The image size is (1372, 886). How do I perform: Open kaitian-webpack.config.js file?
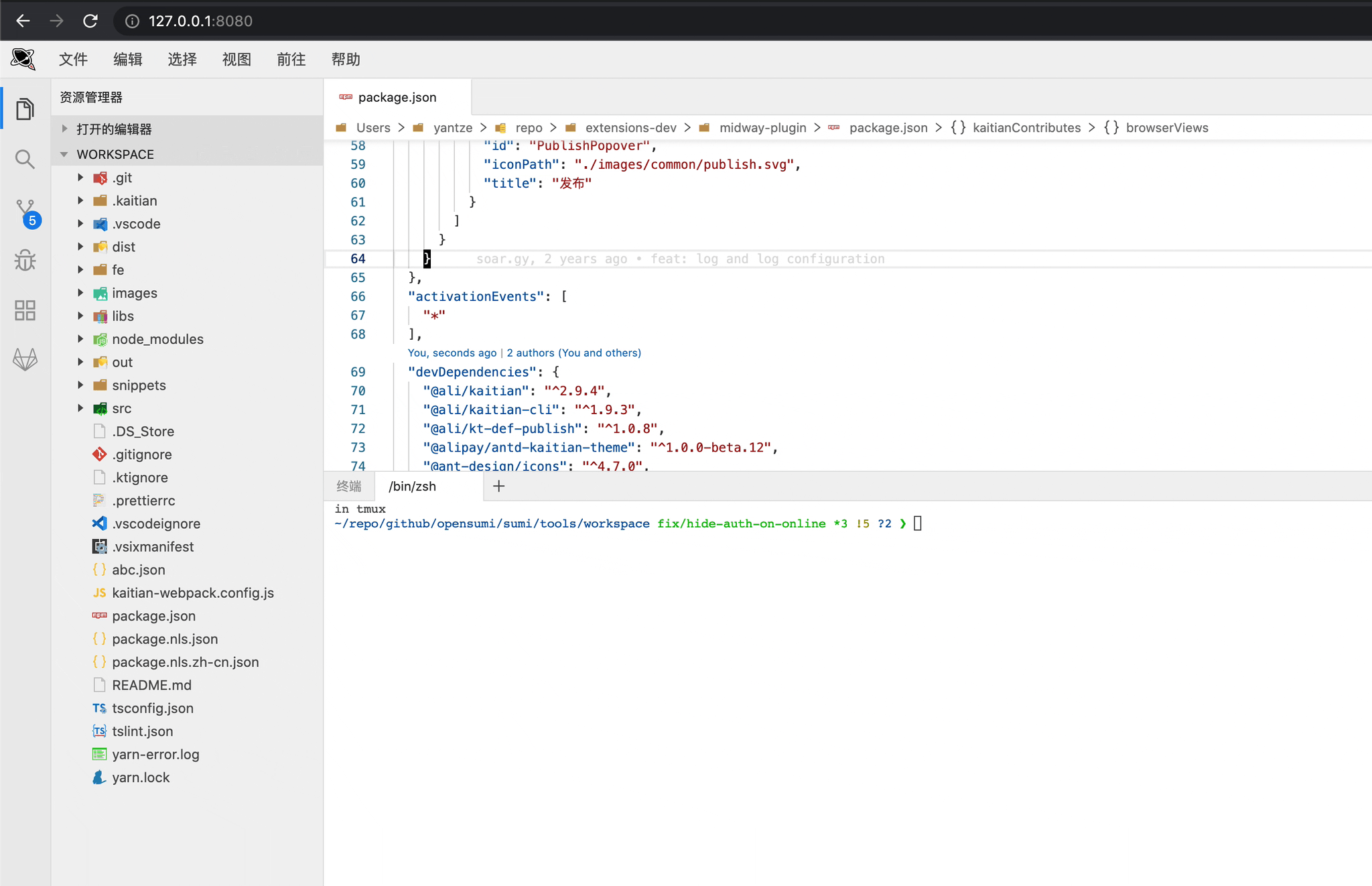(193, 593)
